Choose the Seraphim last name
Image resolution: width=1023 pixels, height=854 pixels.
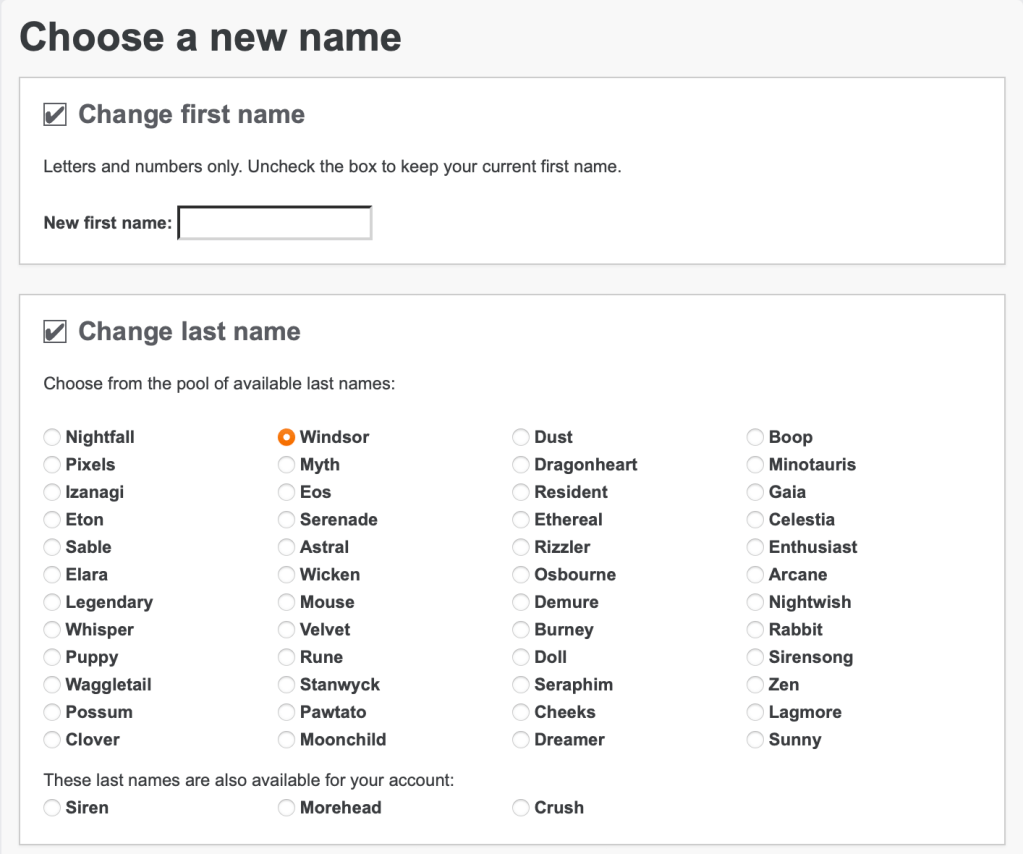(521, 685)
